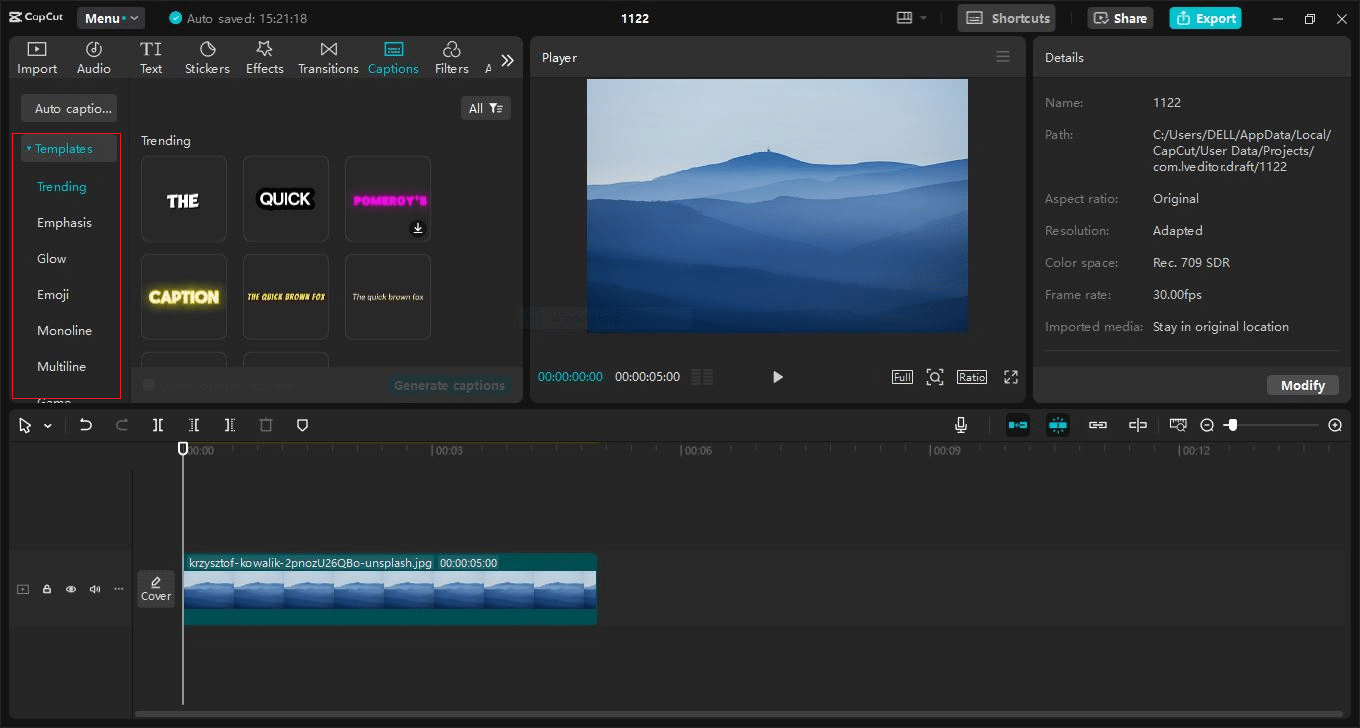Click the Effects icon in the top toolbar
Image resolution: width=1360 pixels, height=728 pixels.
(x=264, y=55)
